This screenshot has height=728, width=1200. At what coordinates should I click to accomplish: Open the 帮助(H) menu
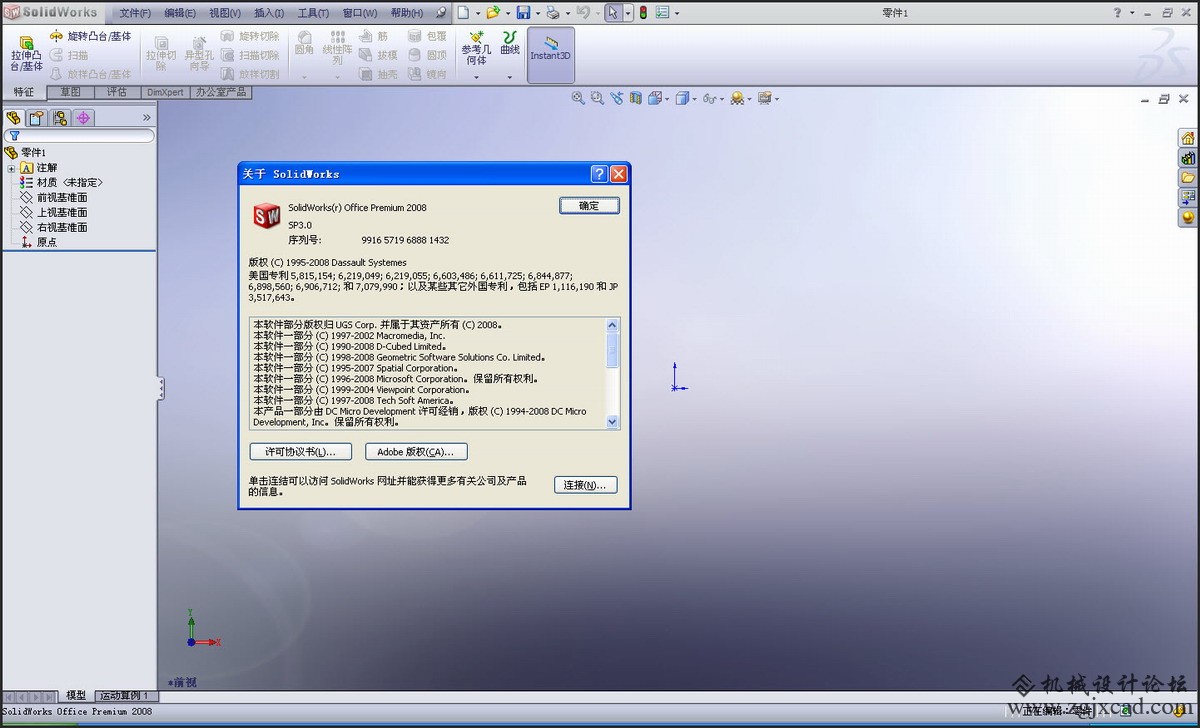pos(406,13)
